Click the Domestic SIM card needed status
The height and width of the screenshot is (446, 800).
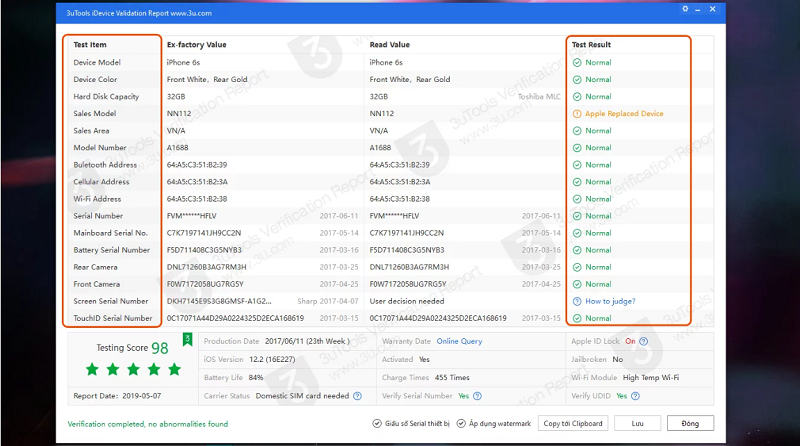302,396
